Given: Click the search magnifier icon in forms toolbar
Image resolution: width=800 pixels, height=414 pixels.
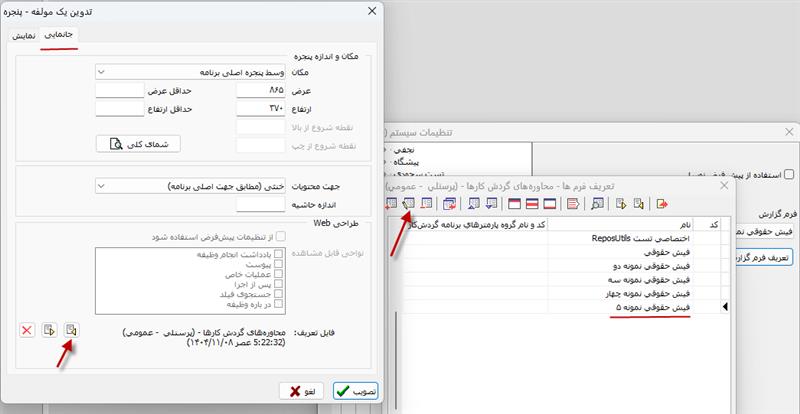Looking at the screenshot, I should (x=597, y=203).
